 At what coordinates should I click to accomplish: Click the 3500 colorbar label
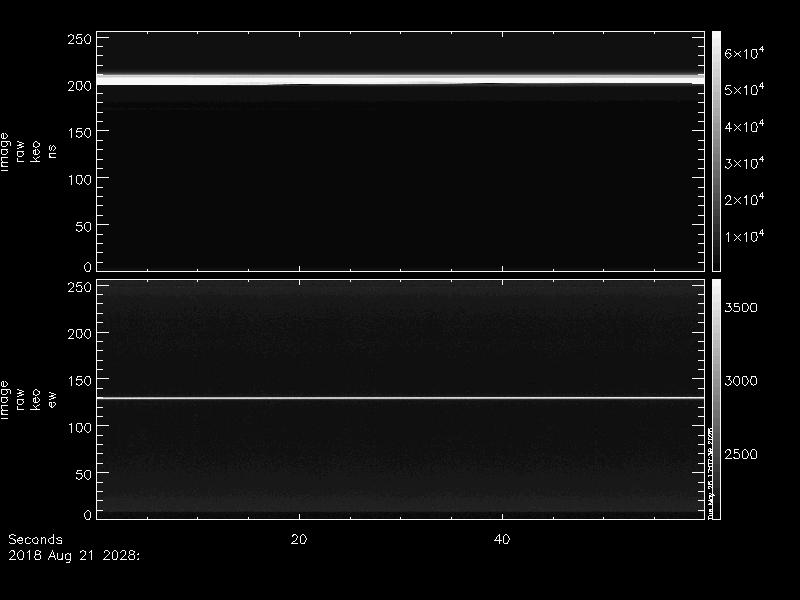741,308
